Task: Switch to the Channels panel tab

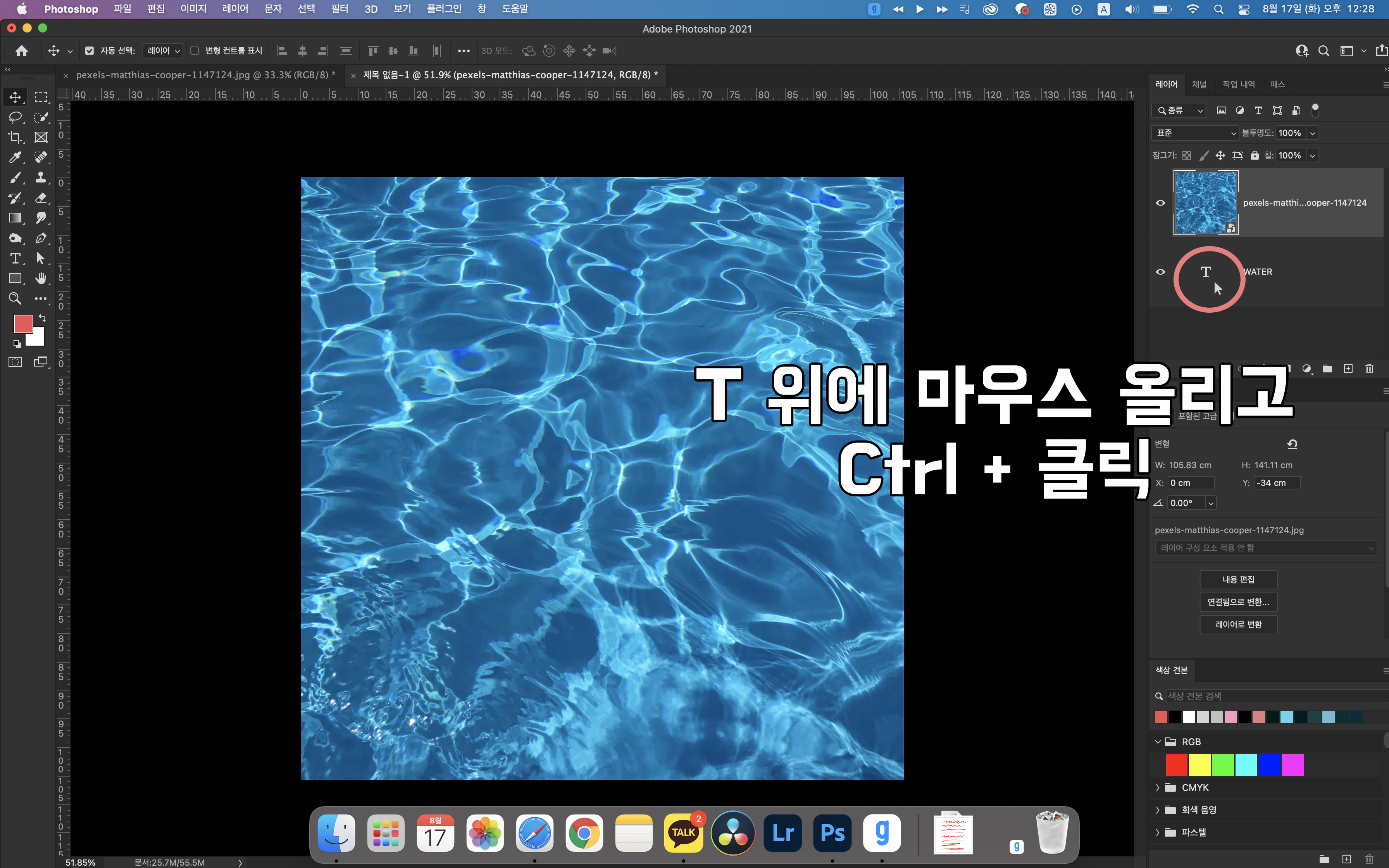Action: pyautogui.click(x=1199, y=84)
